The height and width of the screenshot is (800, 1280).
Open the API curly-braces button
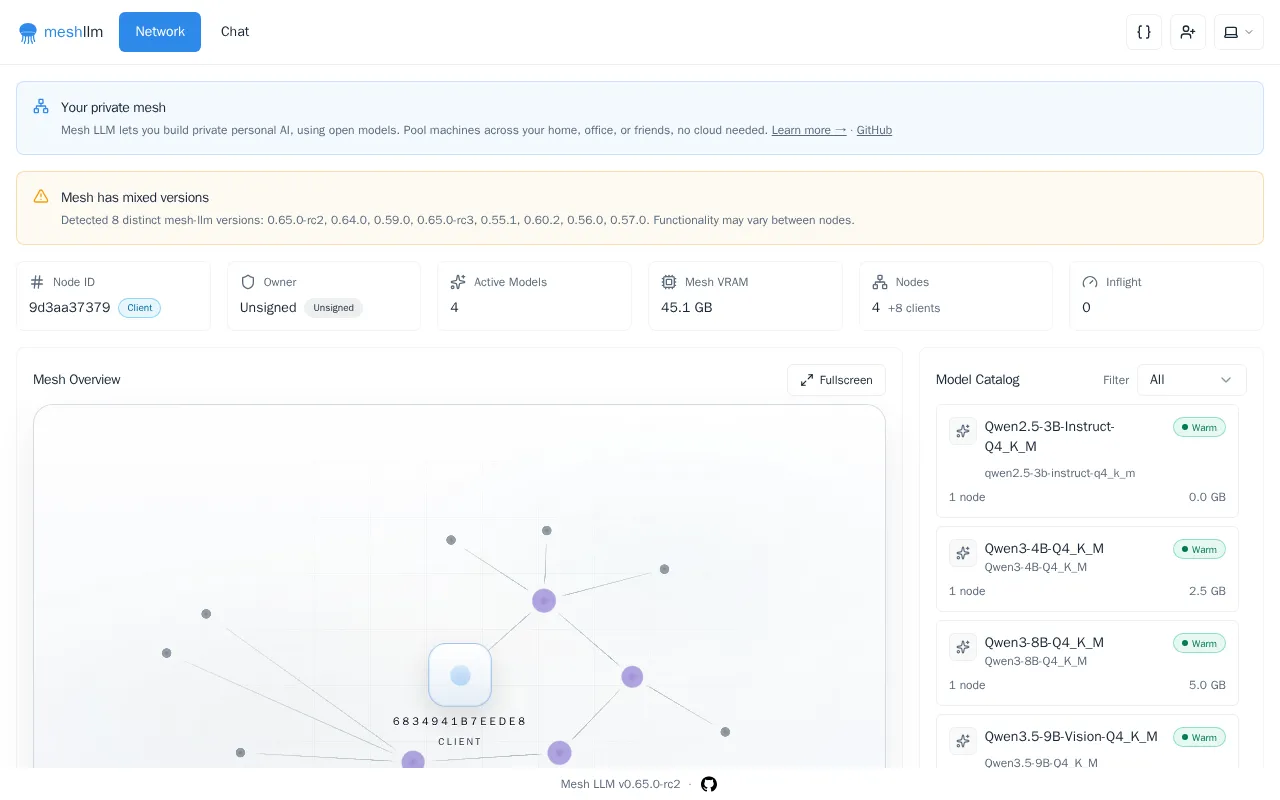1144,32
